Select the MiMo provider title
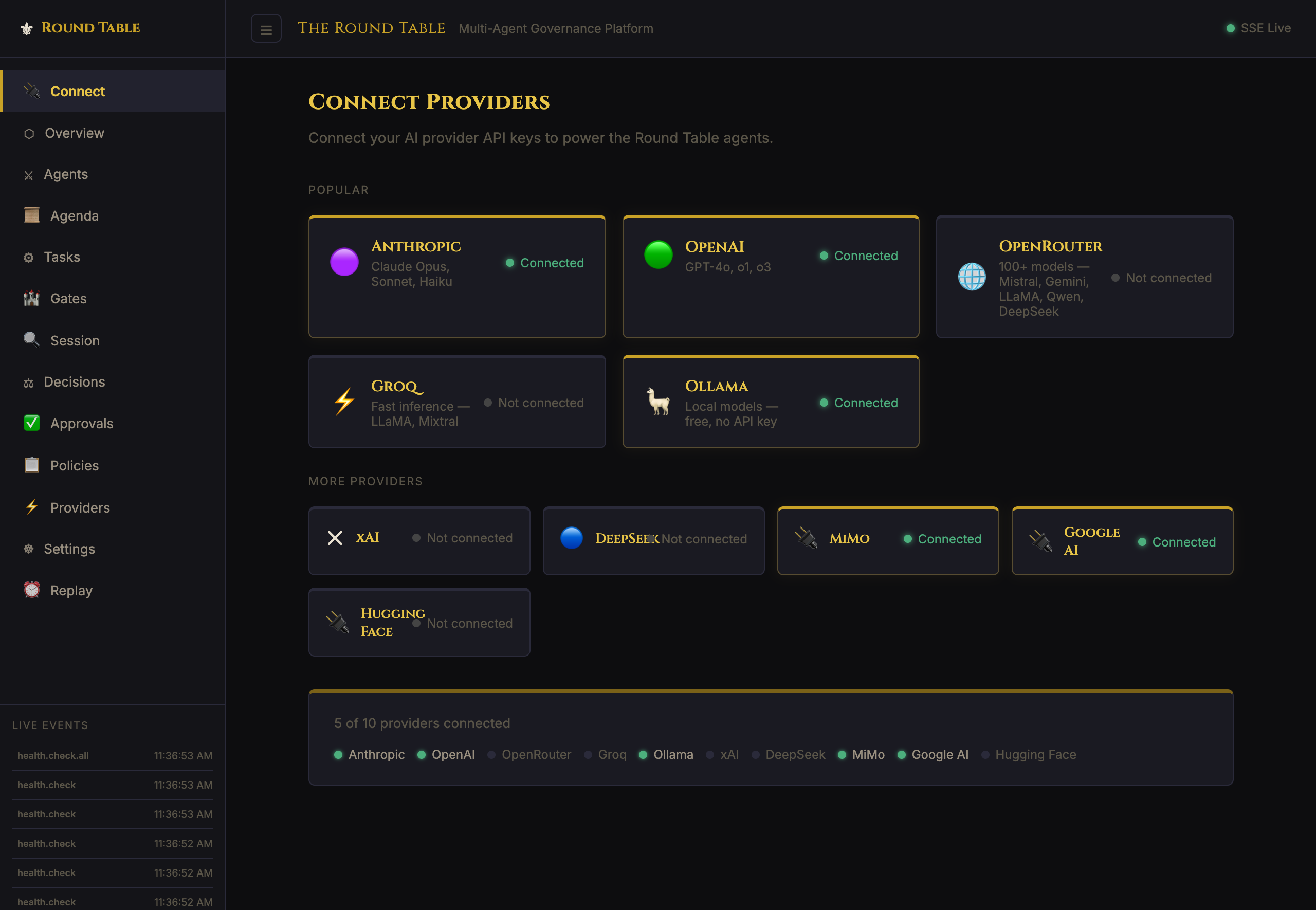This screenshot has height=910, width=1316. 849,538
